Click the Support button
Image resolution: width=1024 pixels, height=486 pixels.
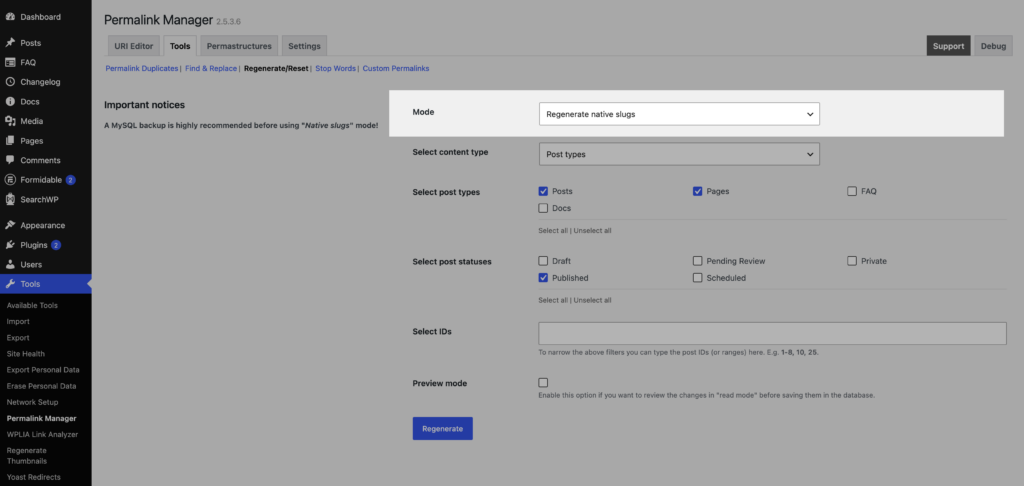948,46
